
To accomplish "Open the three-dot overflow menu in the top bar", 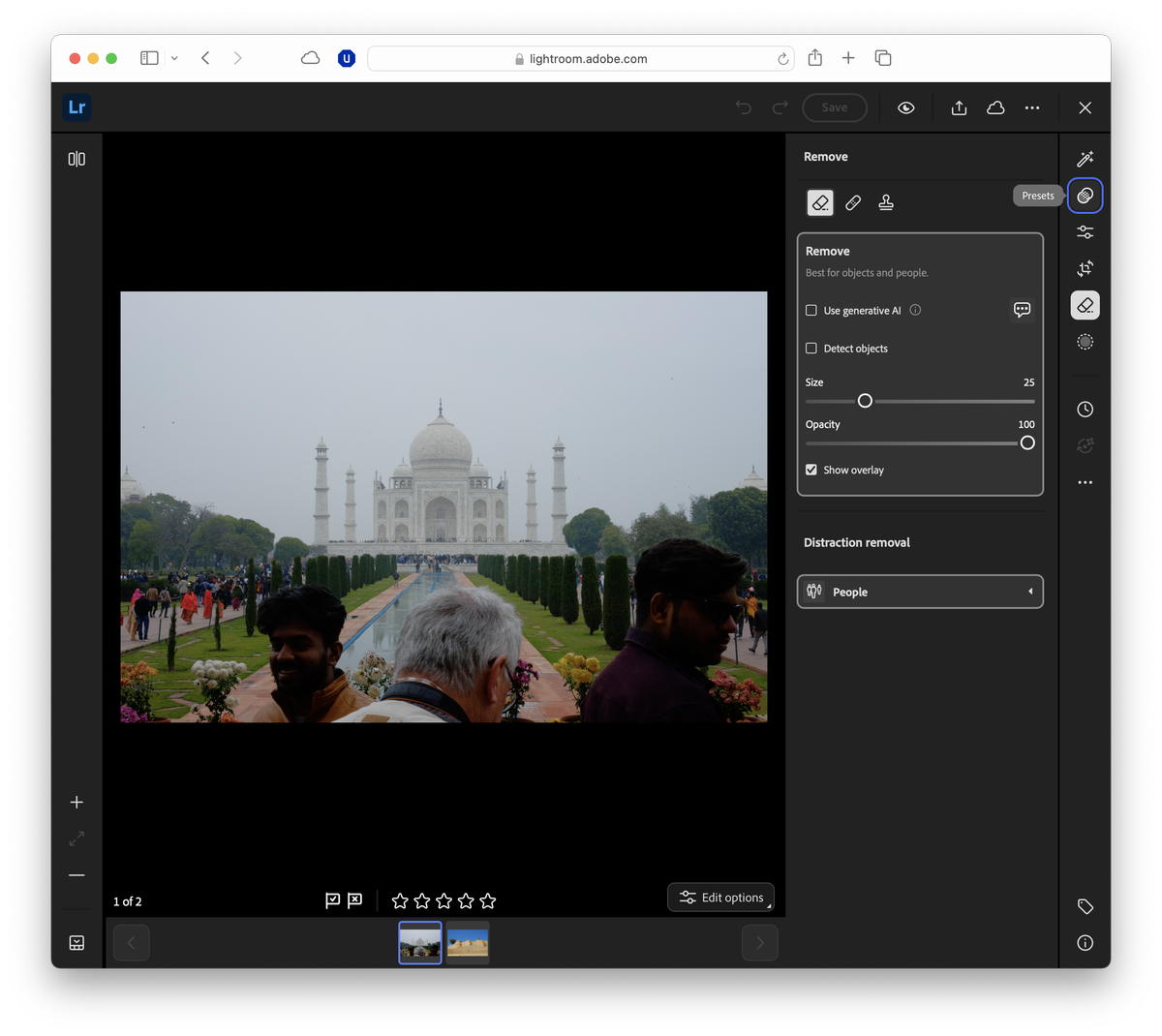I will [x=1031, y=107].
